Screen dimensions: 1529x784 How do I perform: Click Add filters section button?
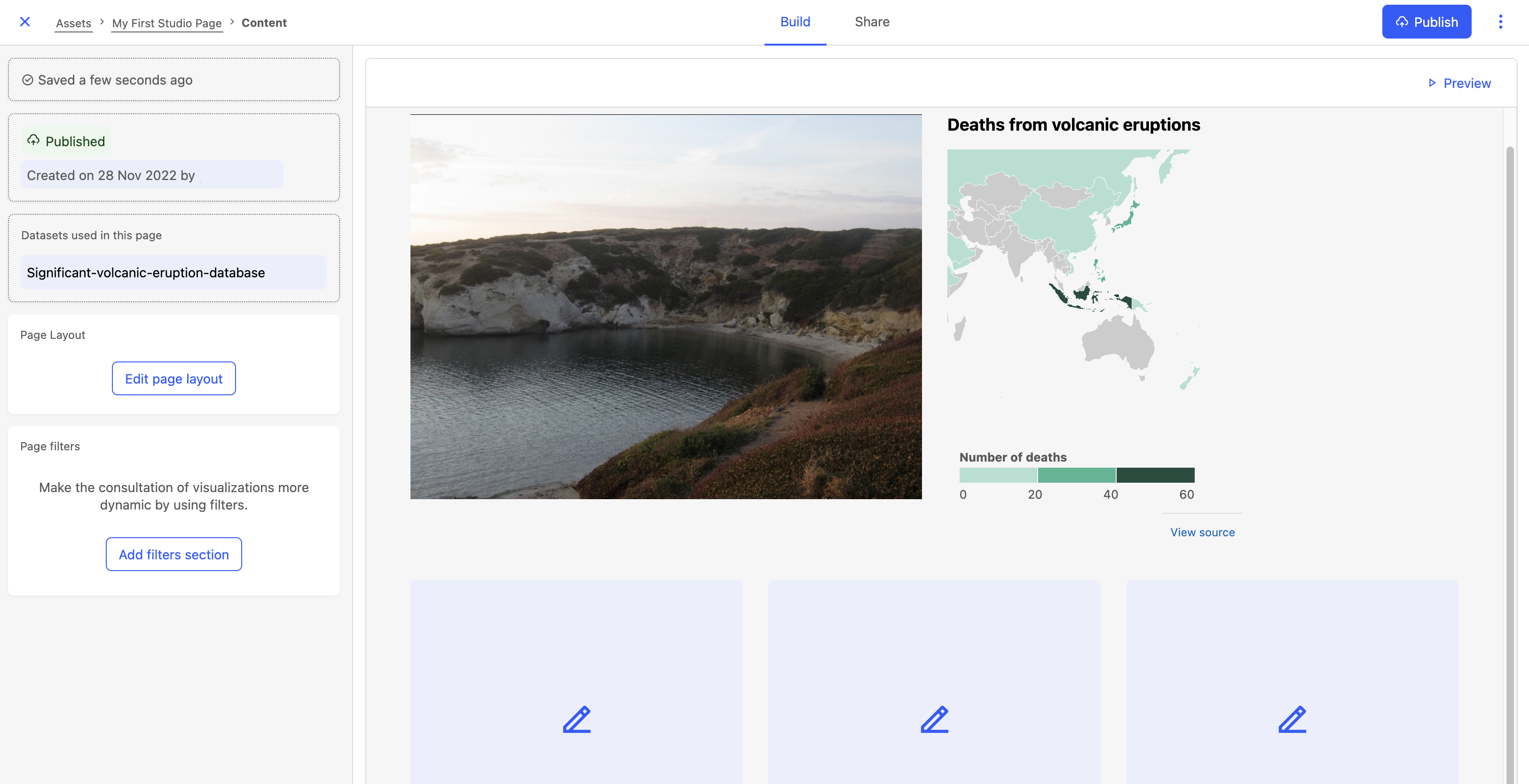[173, 554]
